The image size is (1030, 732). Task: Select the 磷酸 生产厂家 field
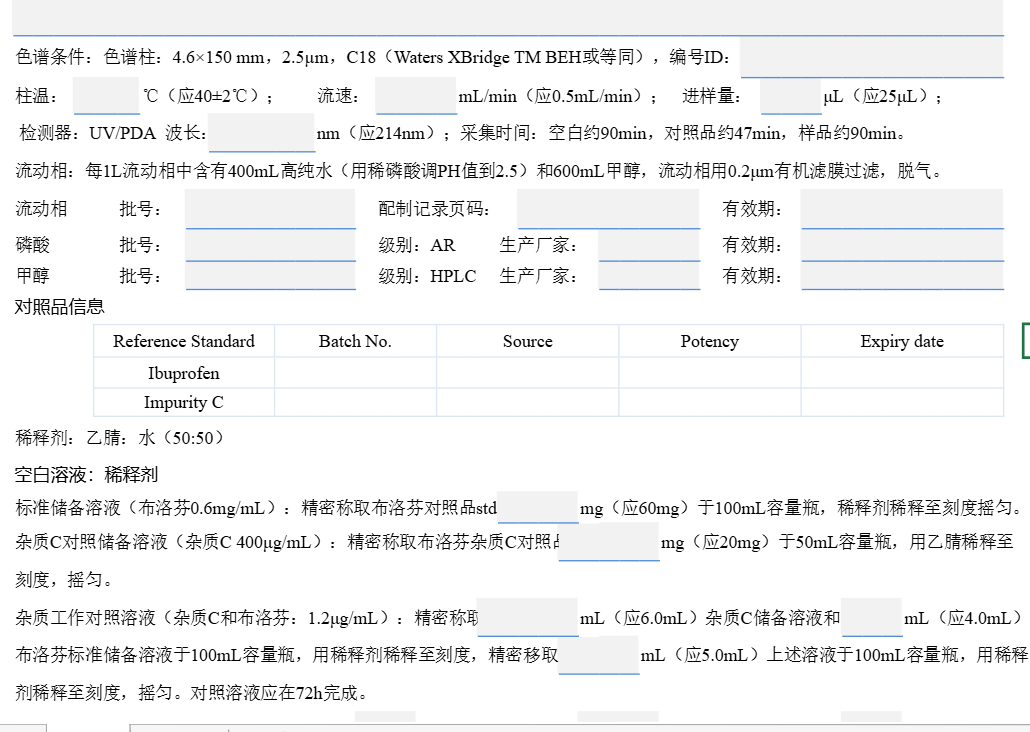pyautogui.click(x=649, y=245)
